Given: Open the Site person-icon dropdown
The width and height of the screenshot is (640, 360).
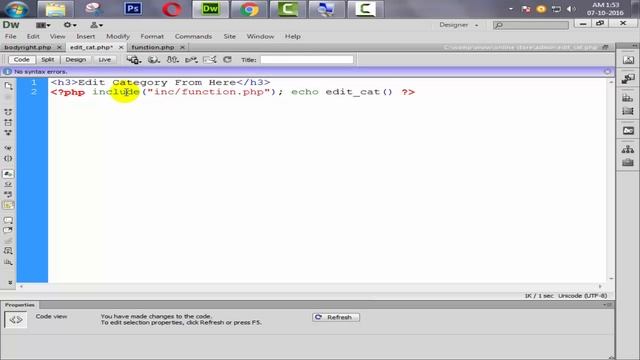Looking at the screenshot, I should (96, 25).
